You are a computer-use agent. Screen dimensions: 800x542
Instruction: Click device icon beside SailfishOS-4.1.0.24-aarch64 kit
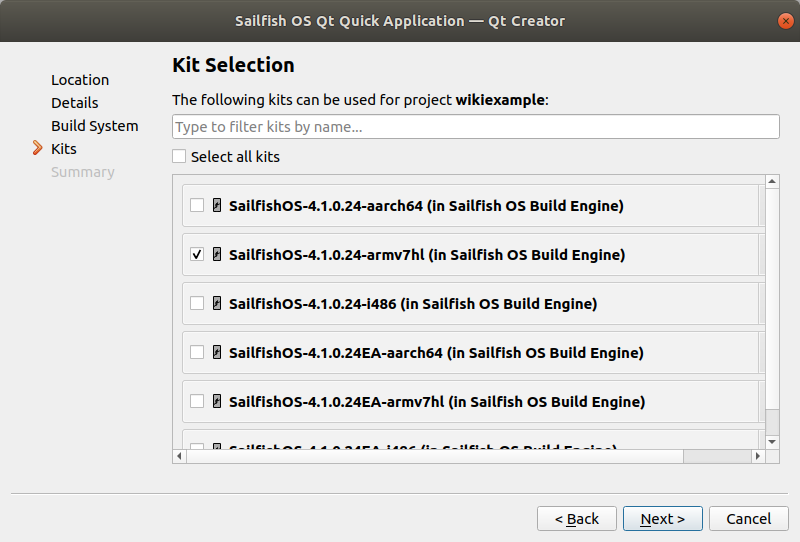216,206
